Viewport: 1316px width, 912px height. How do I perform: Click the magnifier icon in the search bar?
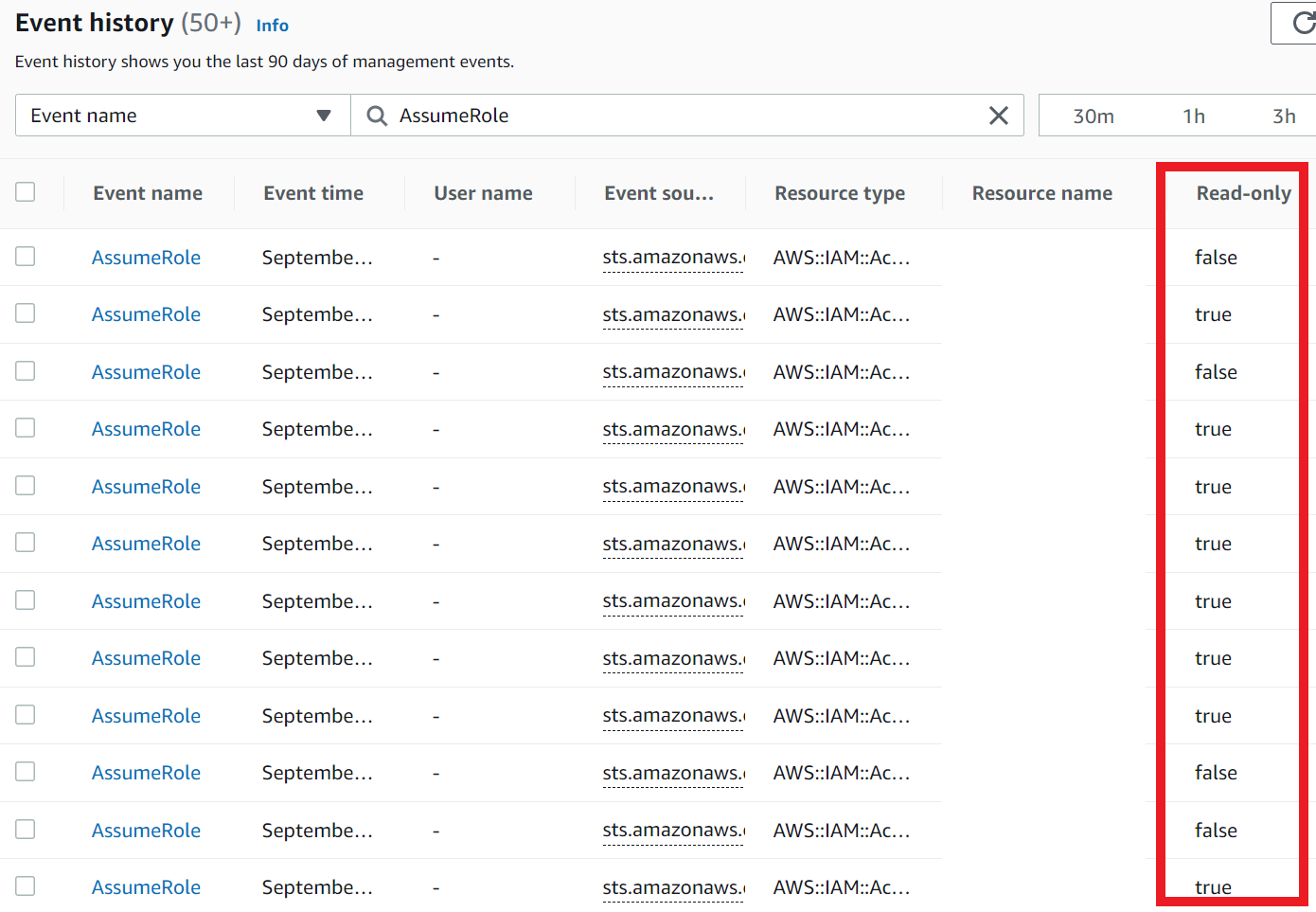376,115
